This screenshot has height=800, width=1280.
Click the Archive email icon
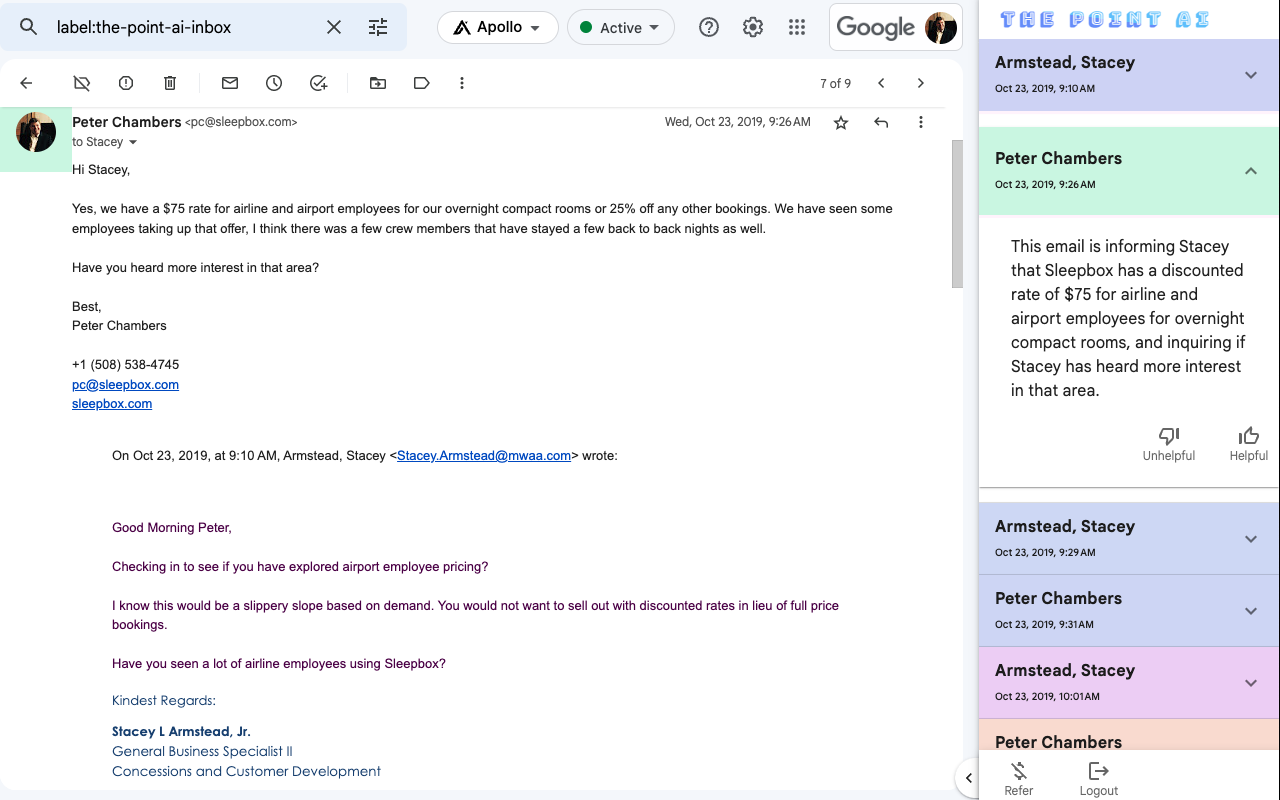point(82,83)
